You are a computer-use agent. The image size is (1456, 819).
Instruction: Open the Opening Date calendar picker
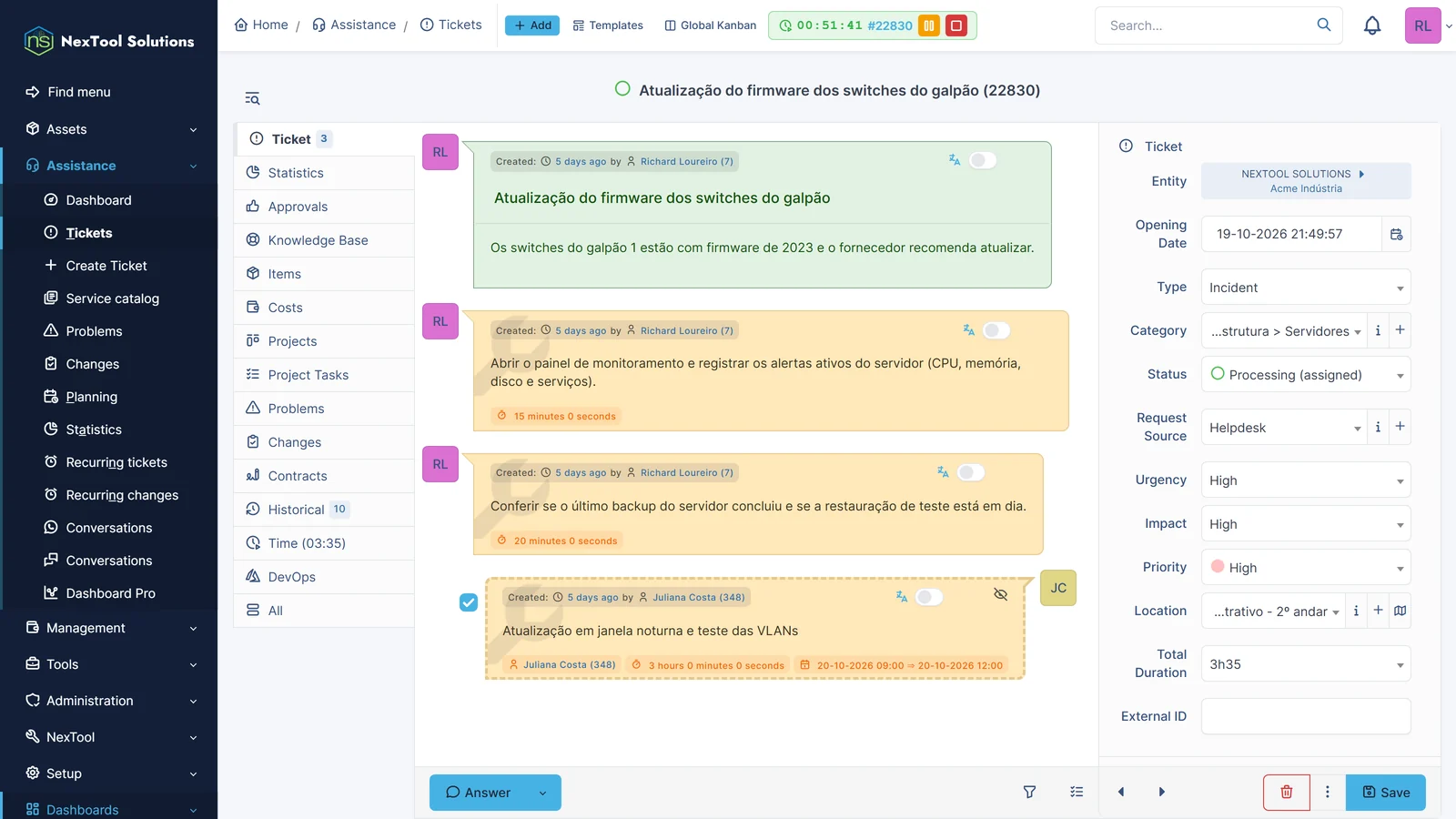[x=1397, y=234]
